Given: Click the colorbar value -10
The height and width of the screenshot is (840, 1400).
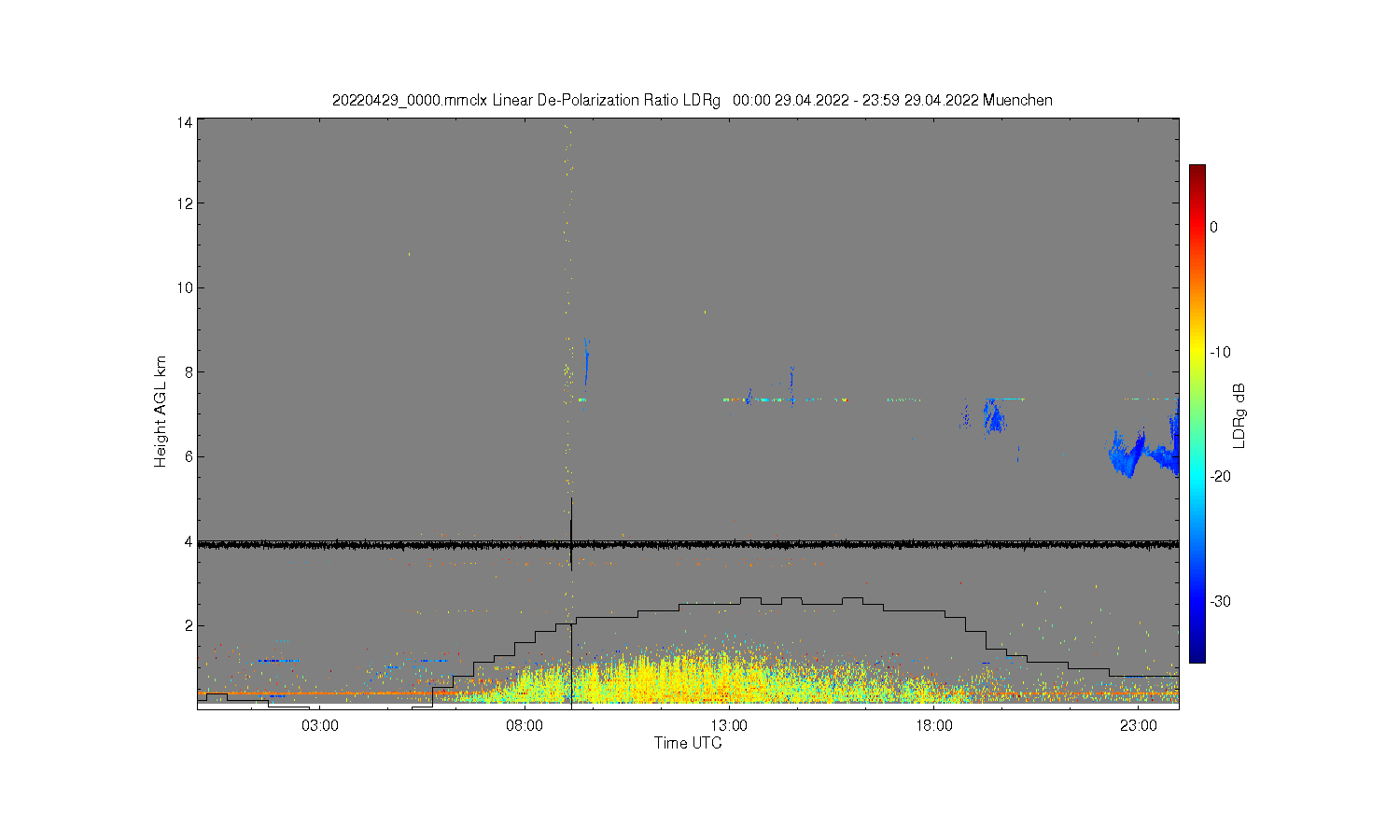Looking at the screenshot, I should tap(1220, 352).
